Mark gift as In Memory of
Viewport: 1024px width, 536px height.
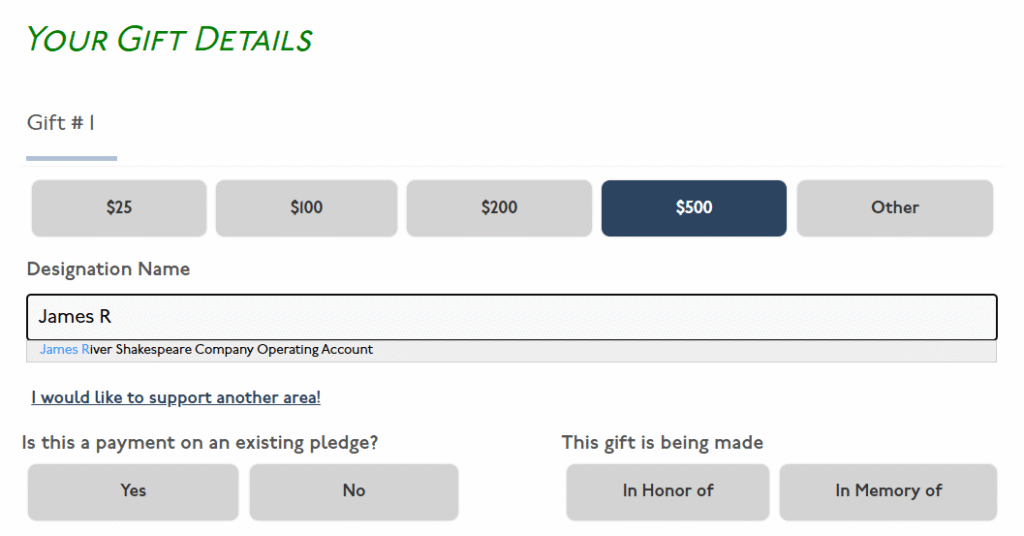888,491
